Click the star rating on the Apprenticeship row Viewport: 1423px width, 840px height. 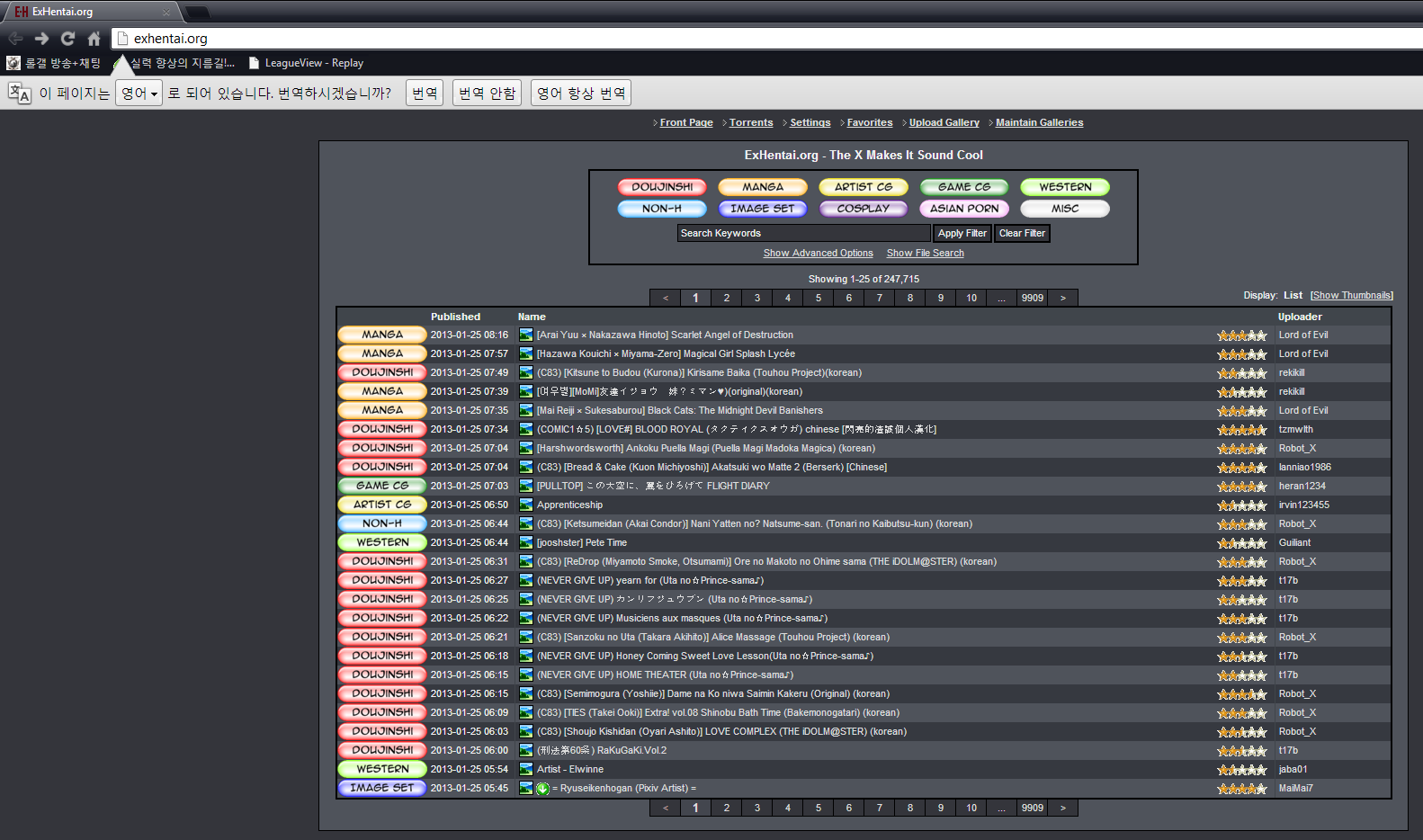[x=1241, y=505]
